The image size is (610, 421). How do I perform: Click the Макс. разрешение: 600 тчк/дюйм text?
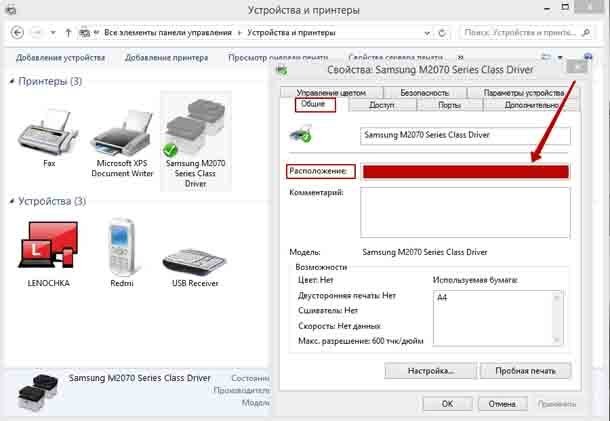(x=361, y=341)
